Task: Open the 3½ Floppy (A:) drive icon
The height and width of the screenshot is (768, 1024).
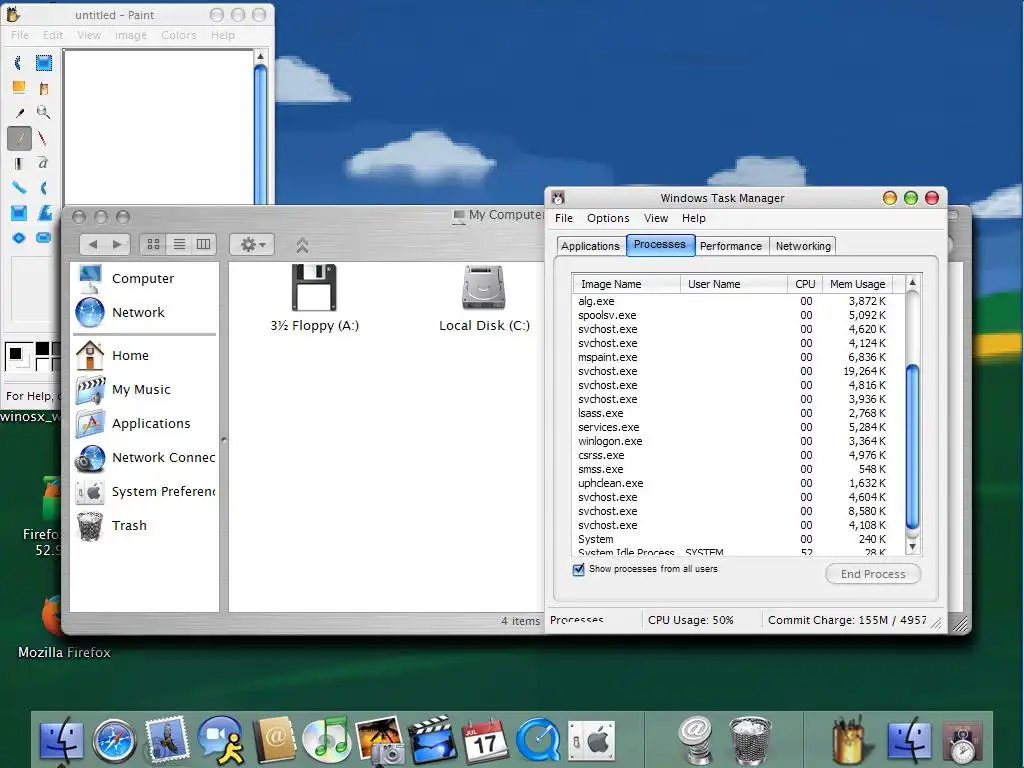Action: 314,298
